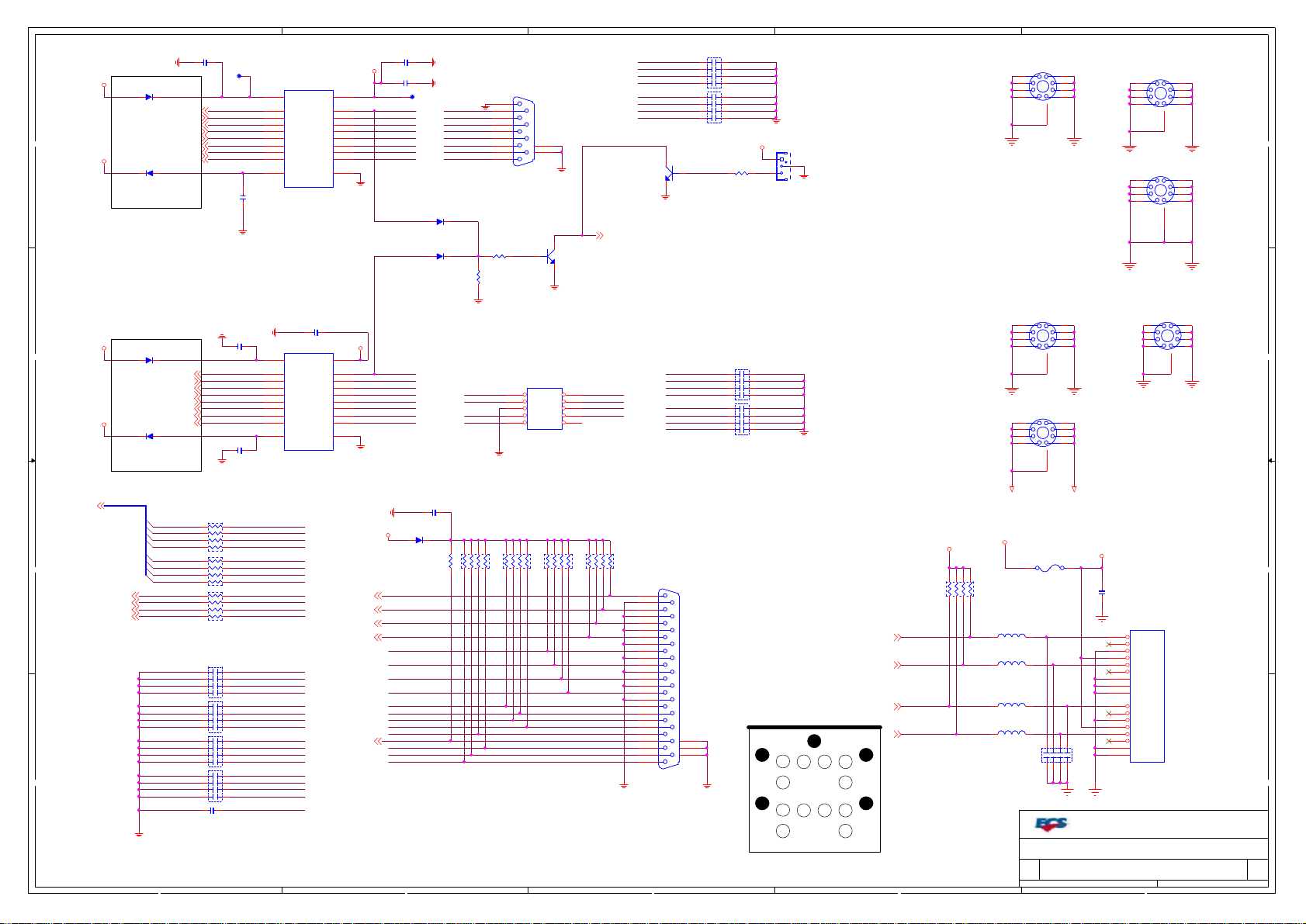The width and height of the screenshot is (1306, 924).
Task: Click the resistor left of the 3-pin header
Action: [x=741, y=174]
